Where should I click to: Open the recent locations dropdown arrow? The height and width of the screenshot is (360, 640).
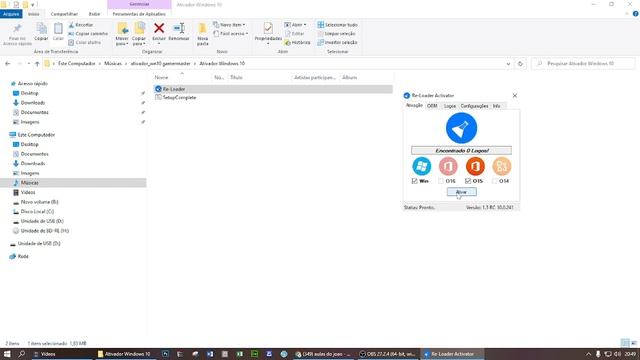29,64
